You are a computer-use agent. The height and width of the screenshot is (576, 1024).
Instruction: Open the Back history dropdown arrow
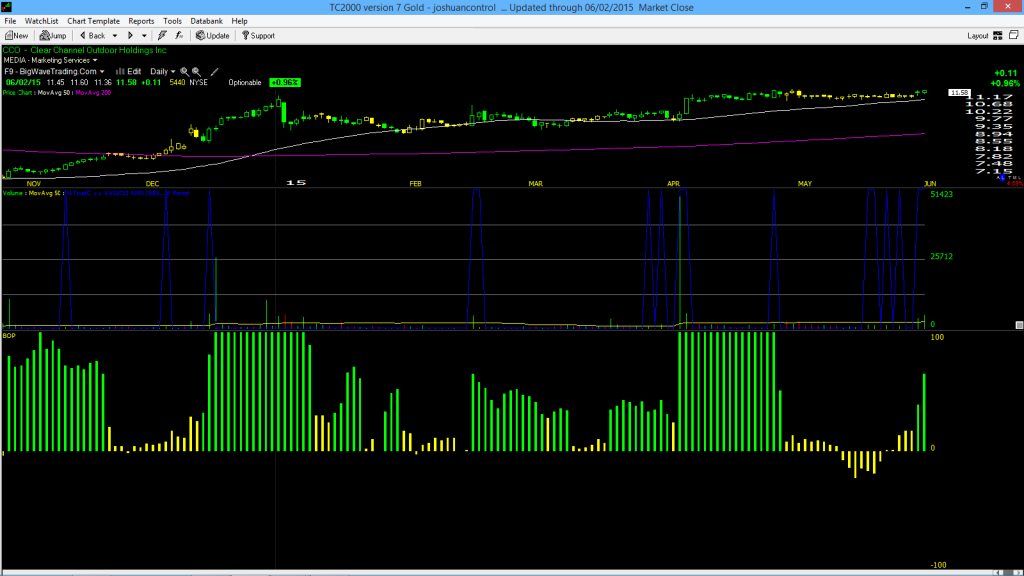tap(115, 36)
